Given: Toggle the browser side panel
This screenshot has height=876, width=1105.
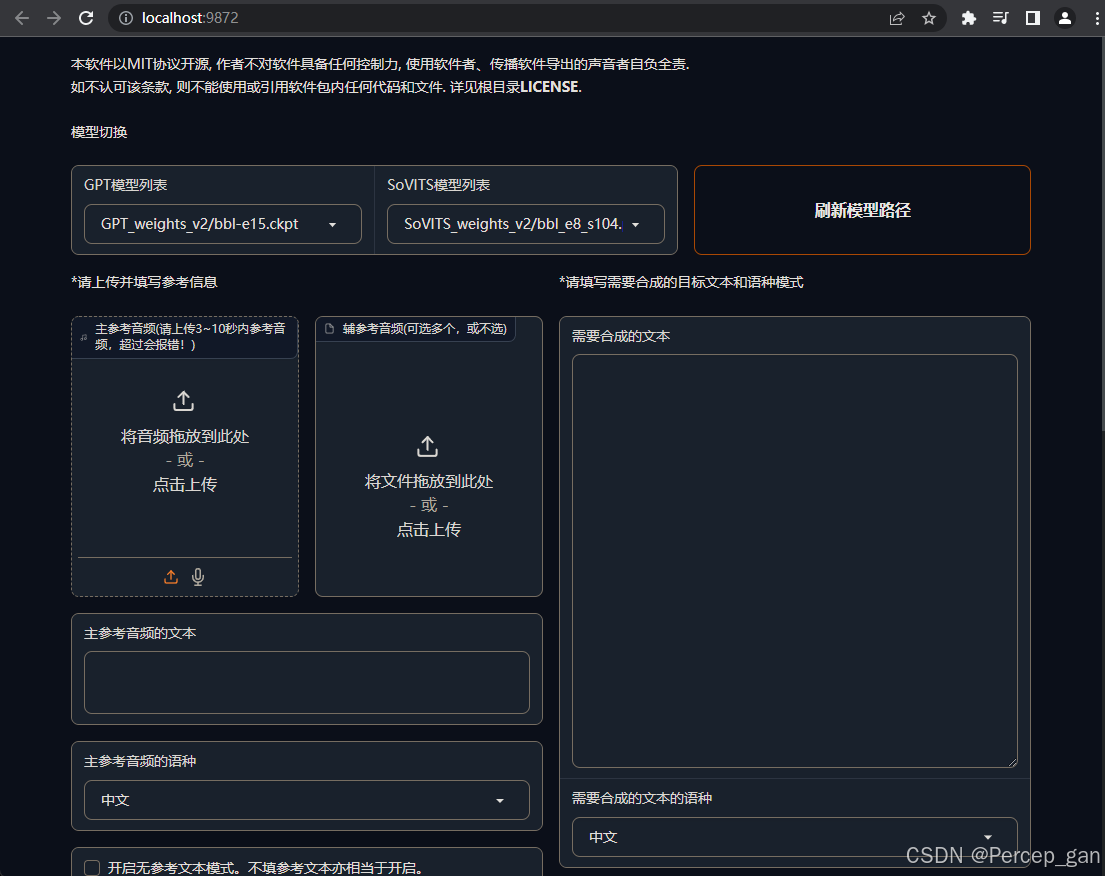Looking at the screenshot, I should tap(1032, 18).
